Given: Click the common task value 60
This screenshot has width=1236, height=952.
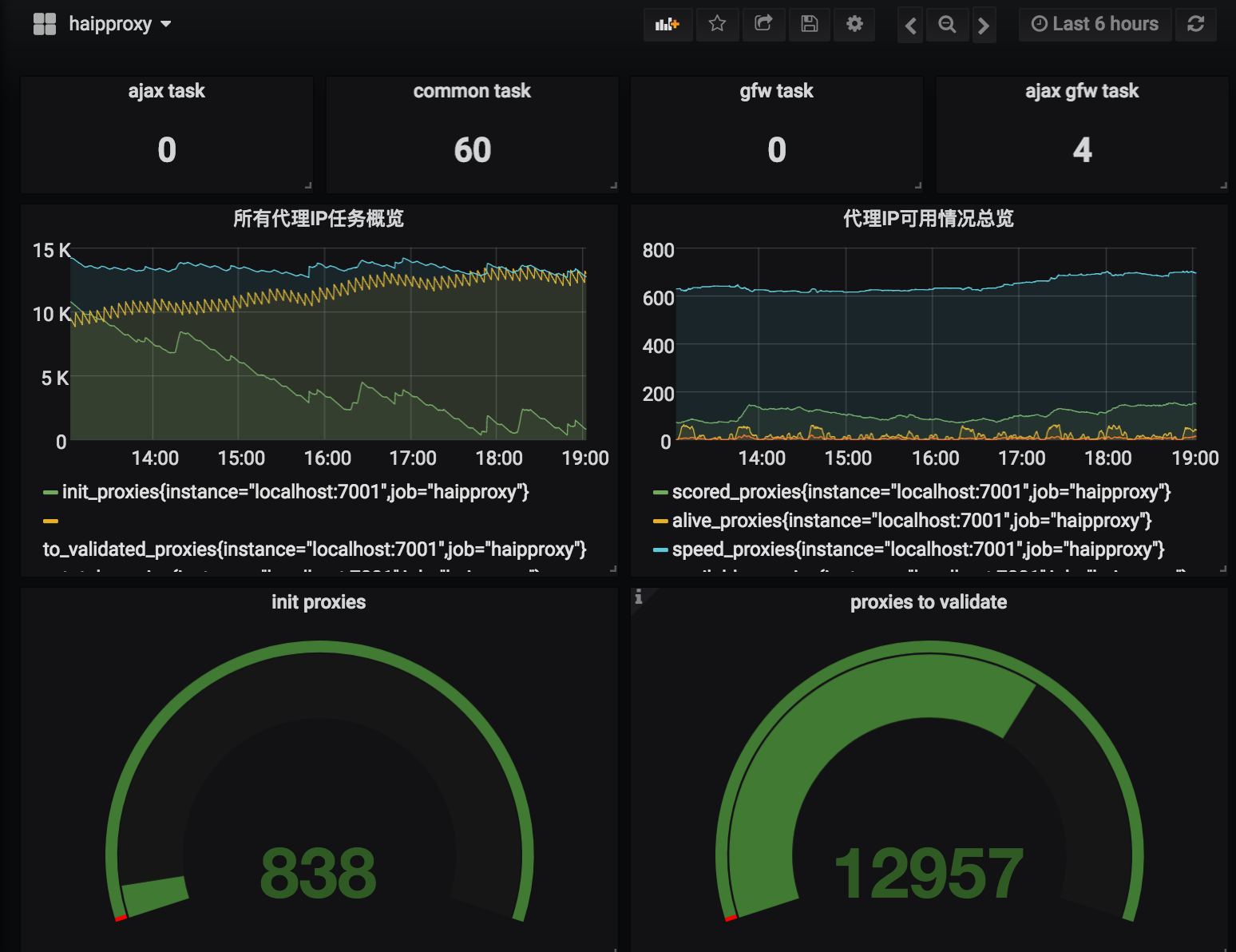Looking at the screenshot, I should (x=473, y=150).
